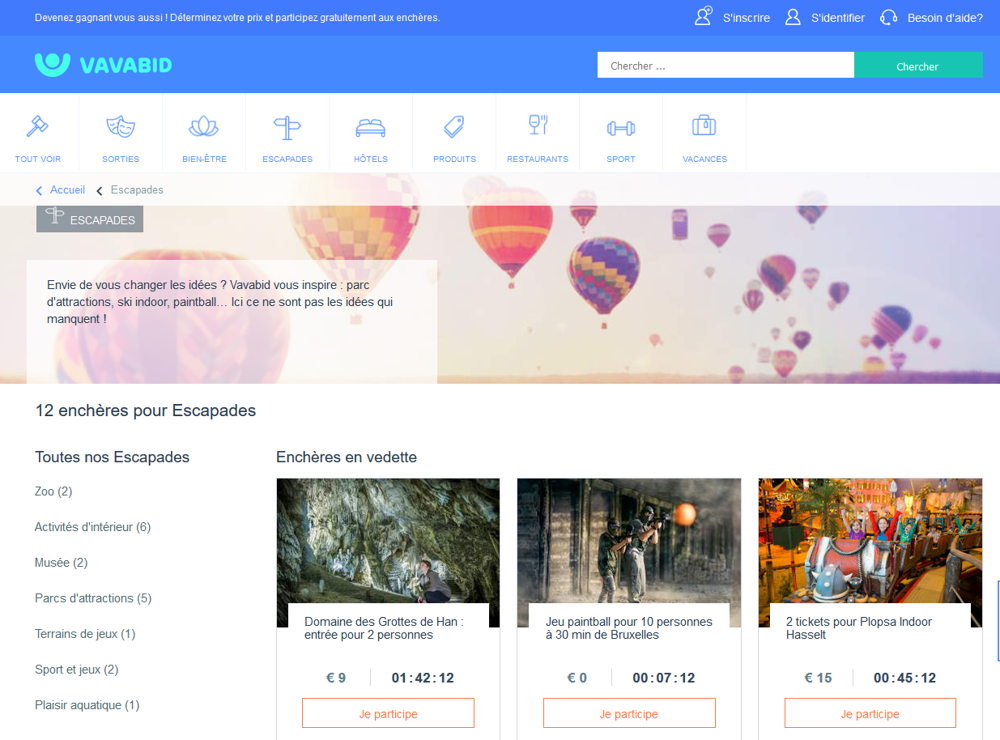The height and width of the screenshot is (740, 1000).
Task: Click the VAVABID wordmark
Action: pos(126,65)
